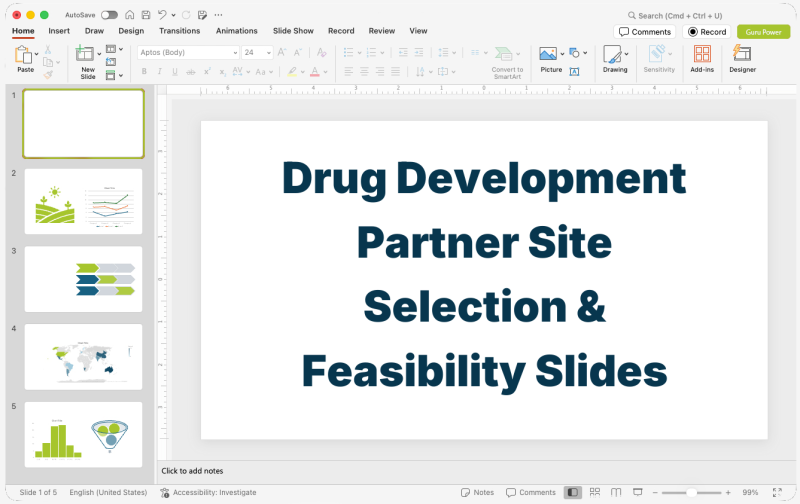Expand the New Slide dropdown arrow
This screenshot has height=504, width=800.
point(99,54)
